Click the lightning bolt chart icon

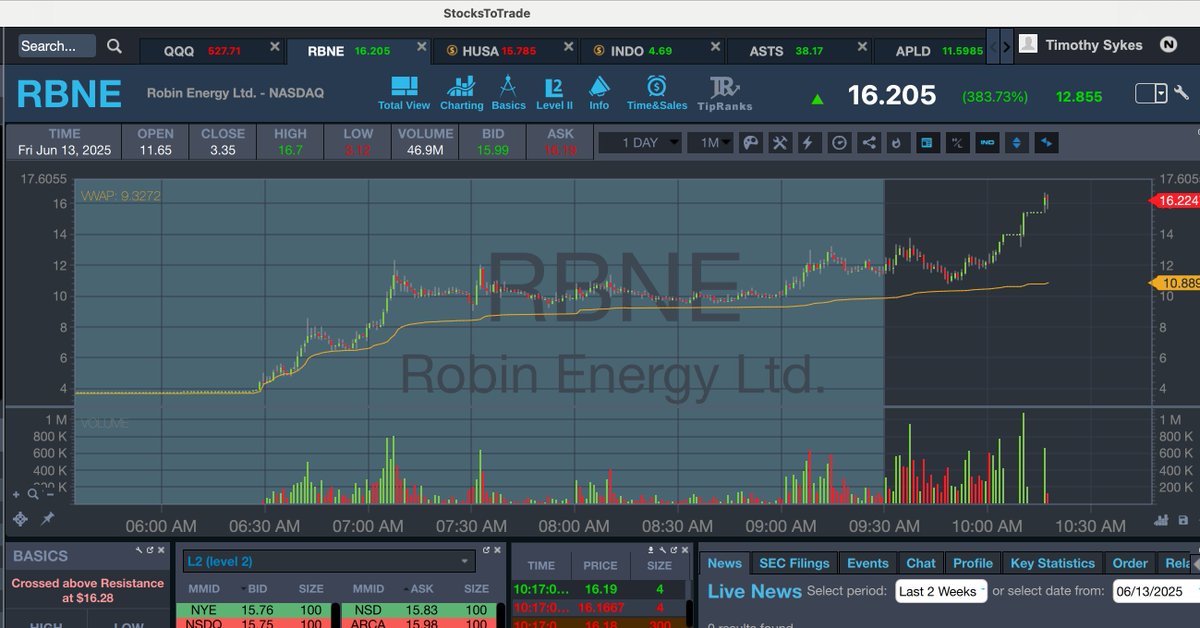809,143
